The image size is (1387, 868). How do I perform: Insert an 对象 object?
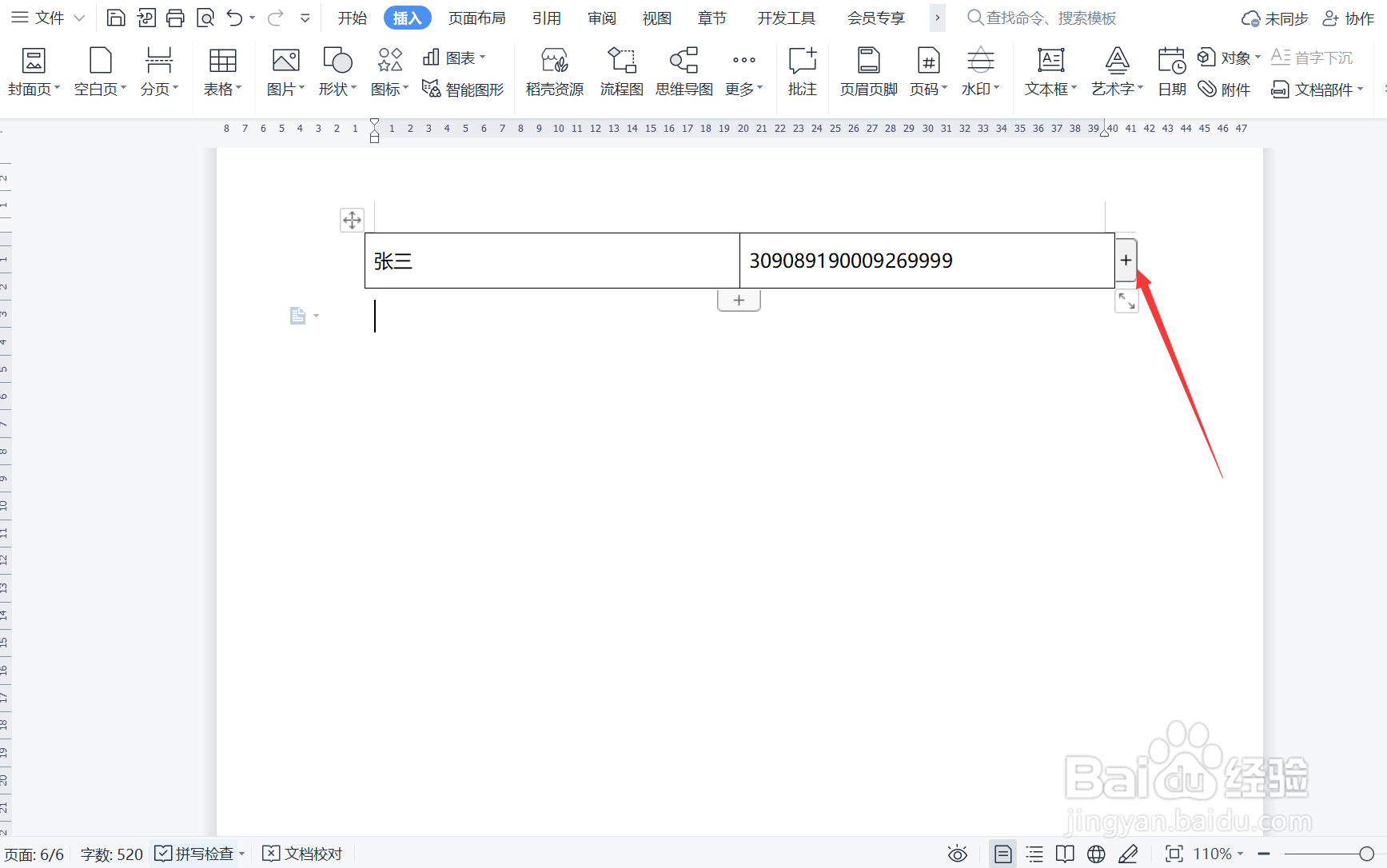(1229, 58)
